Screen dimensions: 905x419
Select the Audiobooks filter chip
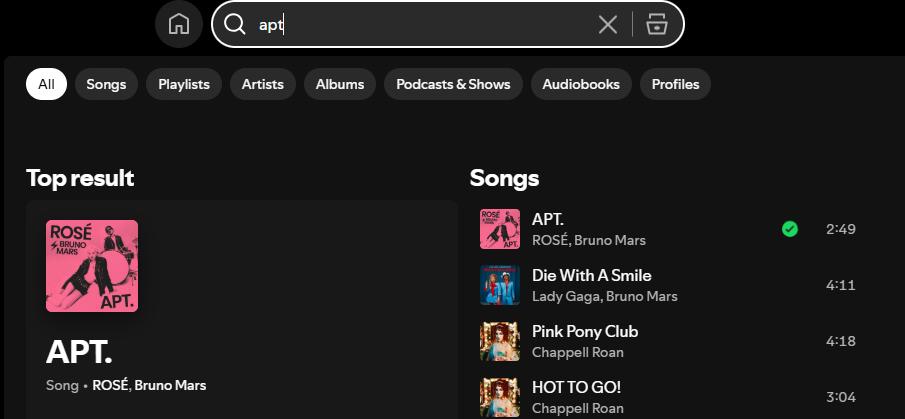point(581,84)
